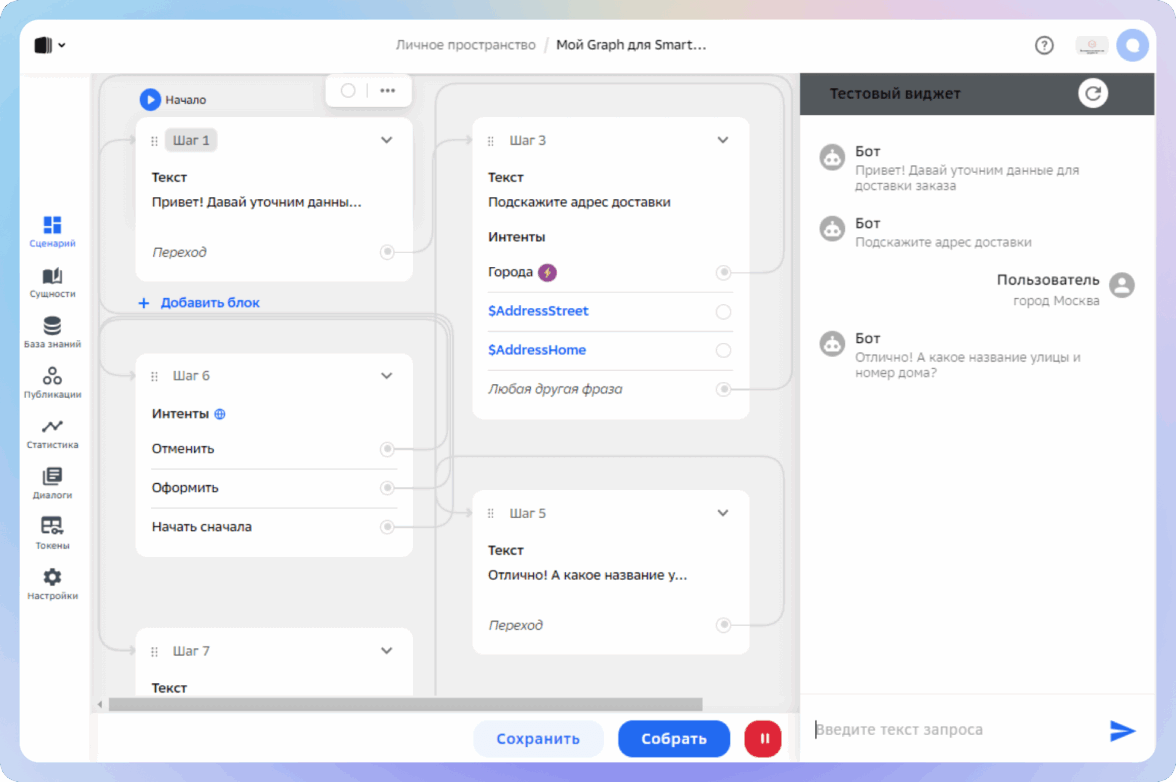The image size is (1176, 782).
Task: Open dropdown arrow next to app logo
Action: (62, 45)
